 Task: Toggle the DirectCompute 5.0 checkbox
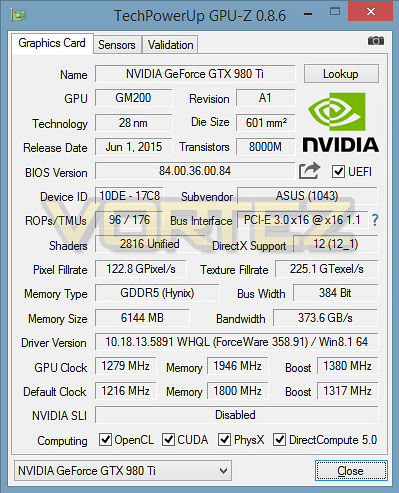279,440
